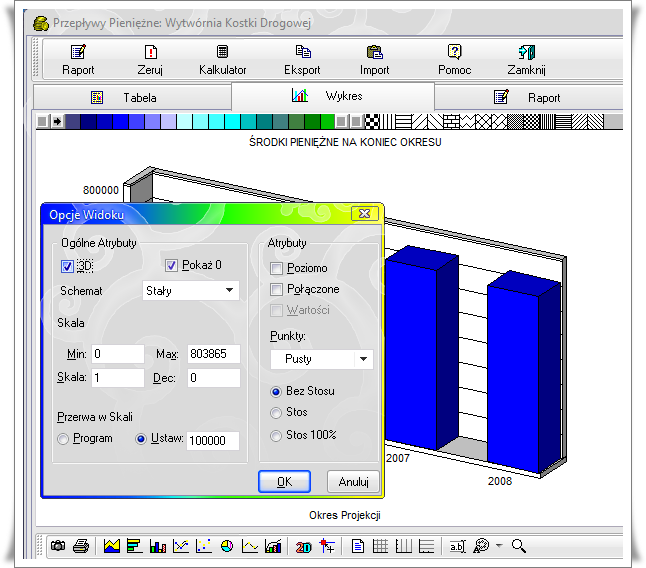Open the Kalkulator tool
The image size is (646, 568).
222,60
